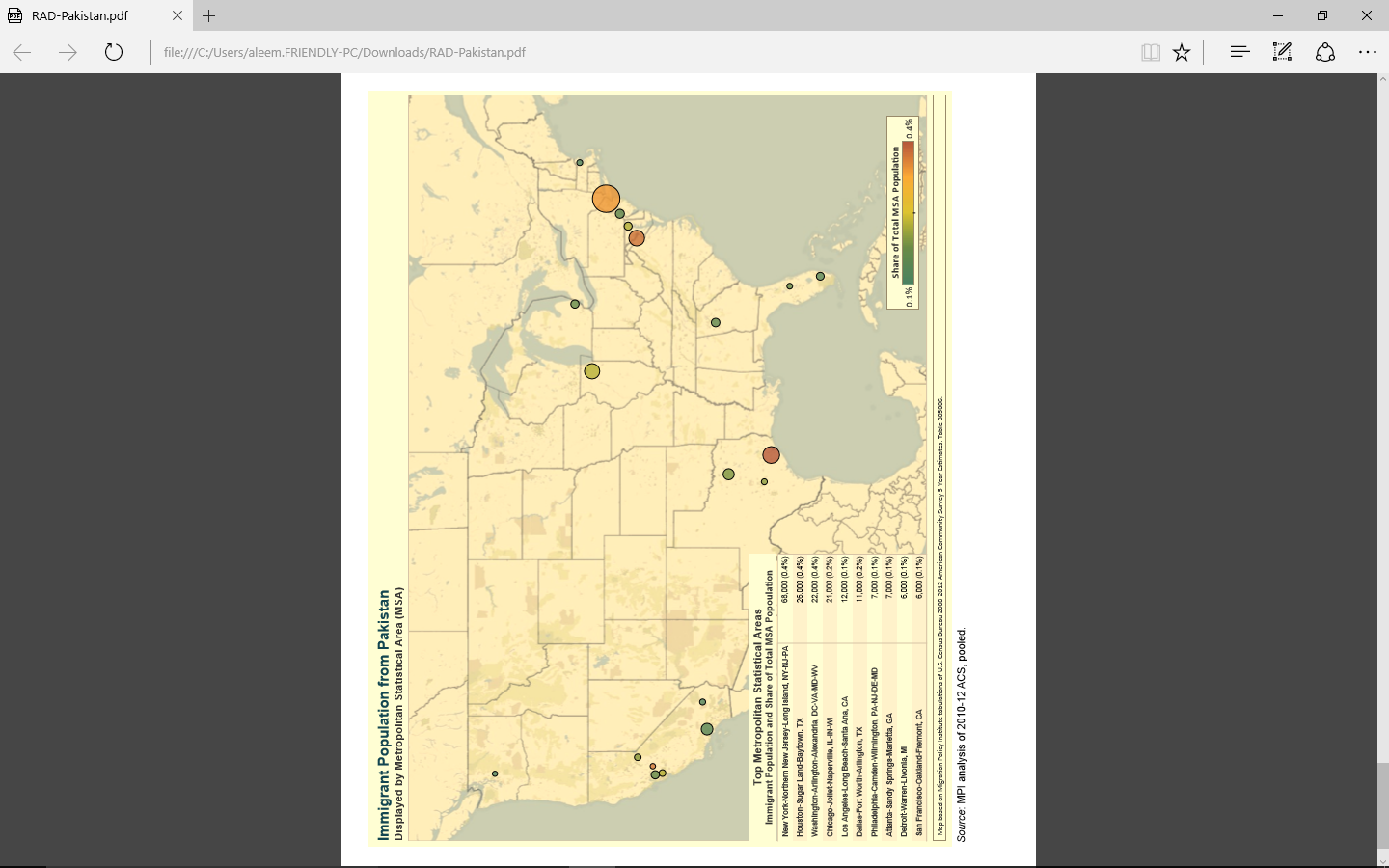Make a Web Note pen icon

pos(1282,52)
